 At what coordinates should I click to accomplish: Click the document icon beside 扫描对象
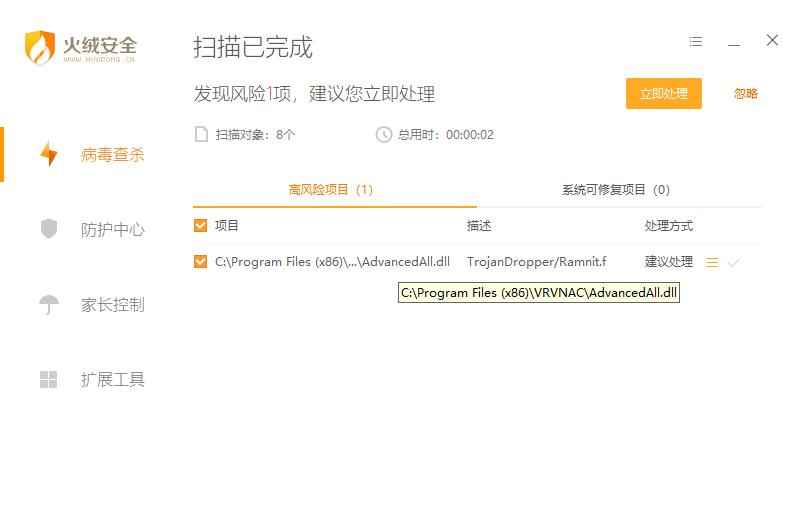coord(201,134)
